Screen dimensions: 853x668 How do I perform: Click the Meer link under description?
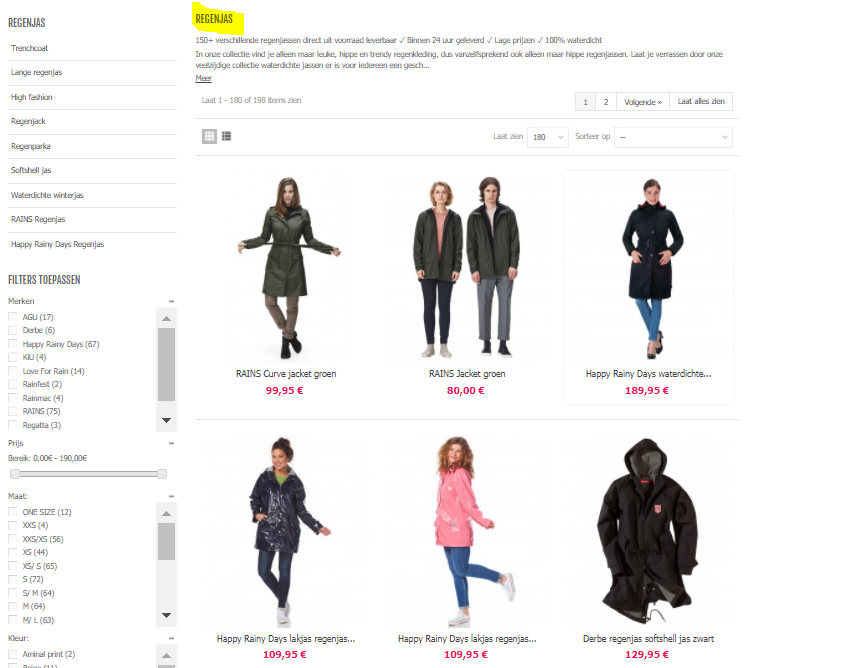[x=203, y=78]
